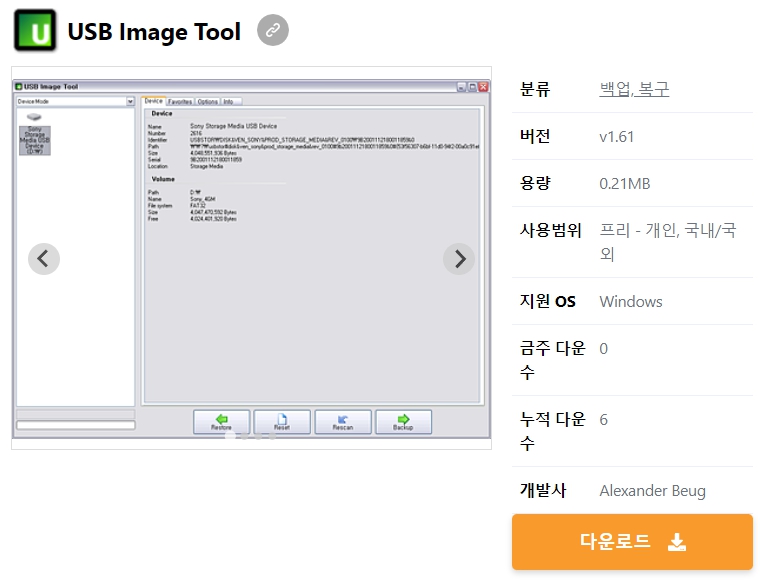Screen dimensions: 760x583
Task: Click the Sony Storage Media USB Device name line
Action: [x=233, y=126]
